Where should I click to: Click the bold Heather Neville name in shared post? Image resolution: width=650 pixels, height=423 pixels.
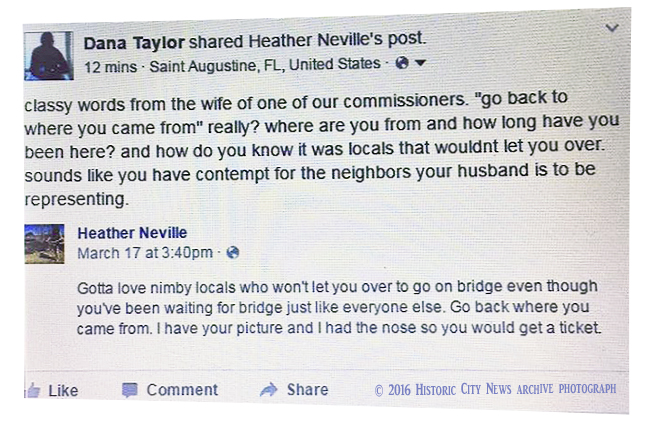(132, 233)
